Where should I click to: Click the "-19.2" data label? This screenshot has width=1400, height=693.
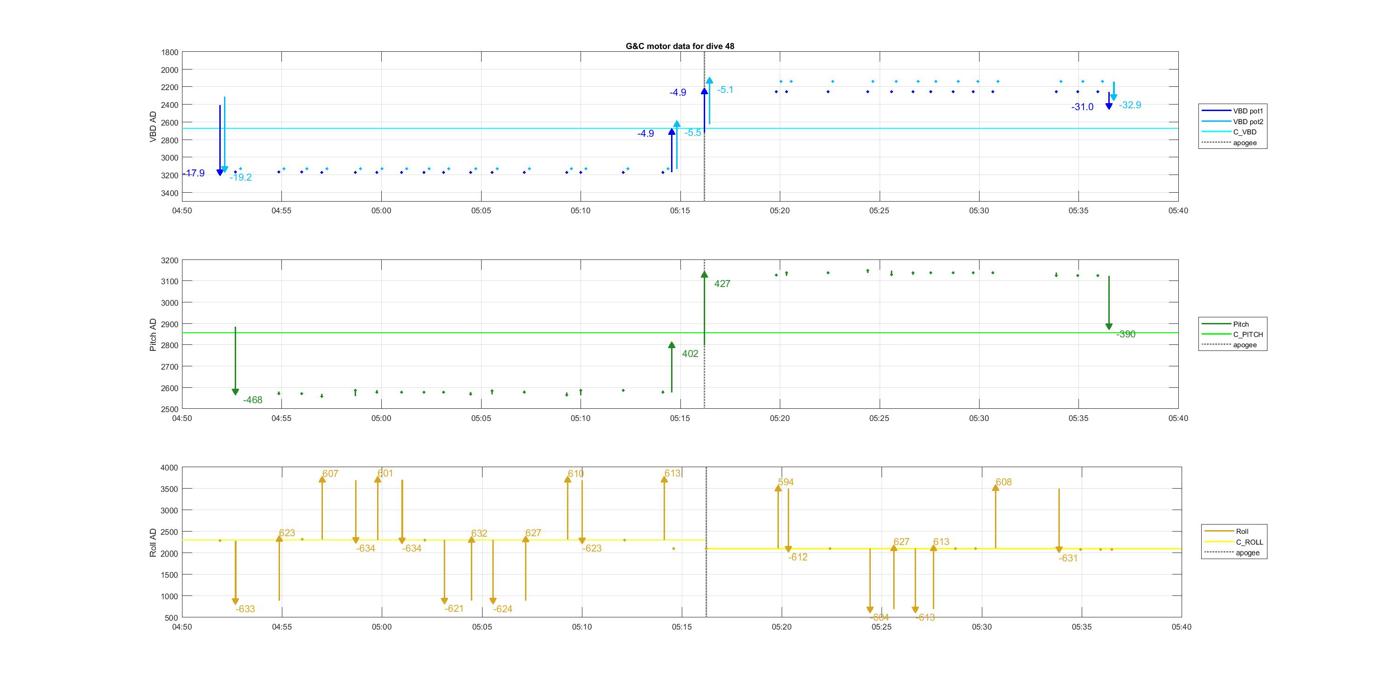click(x=241, y=177)
